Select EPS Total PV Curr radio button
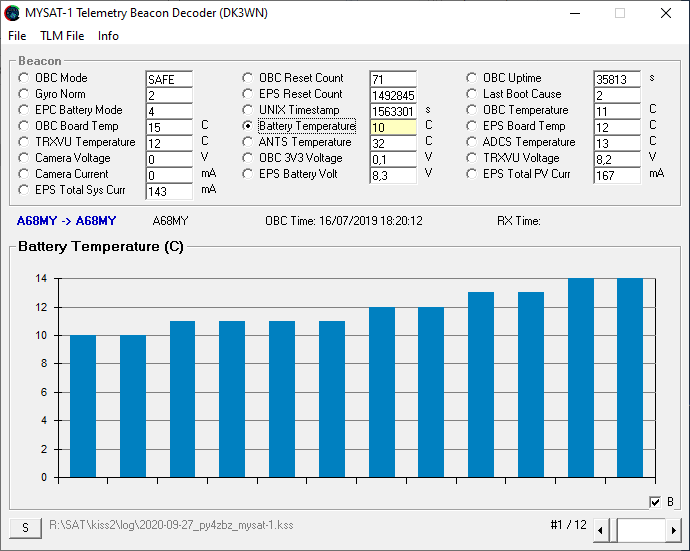The width and height of the screenshot is (690, 551). point(473,174)
